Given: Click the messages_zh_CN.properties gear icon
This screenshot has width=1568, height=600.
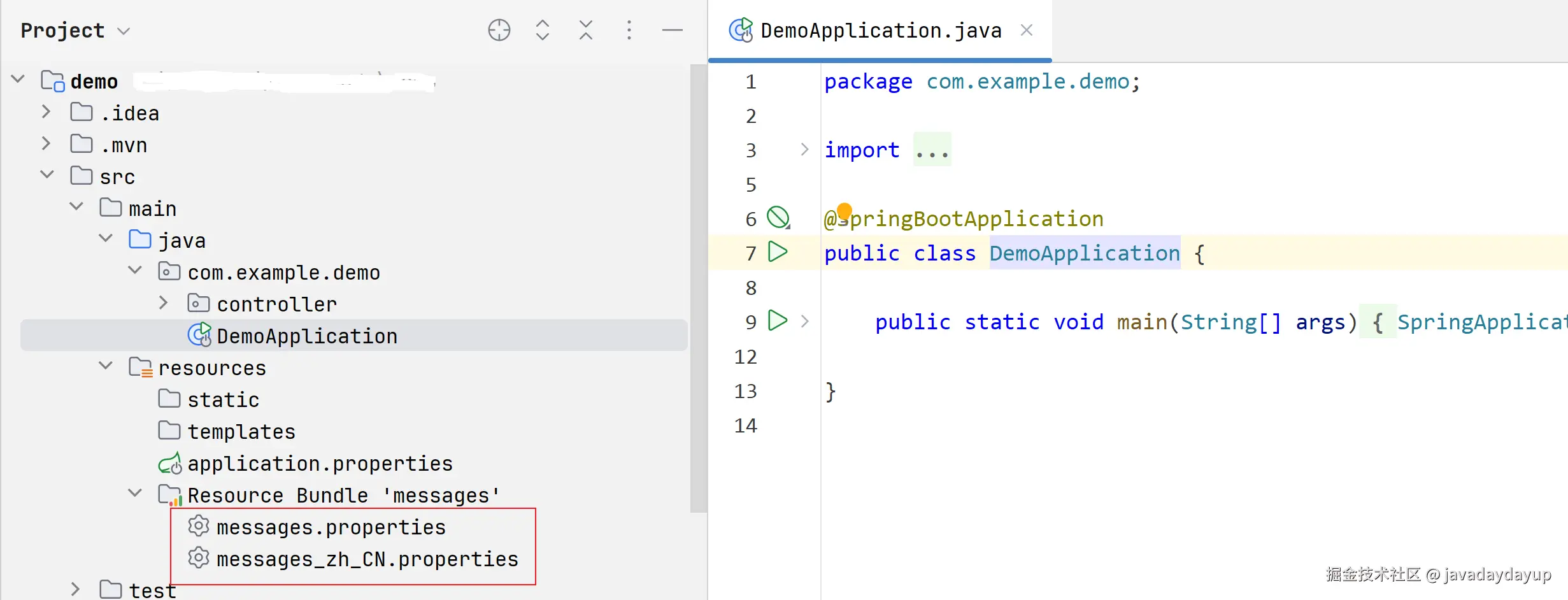Looking at the screenshot, I should pos(199,558).
